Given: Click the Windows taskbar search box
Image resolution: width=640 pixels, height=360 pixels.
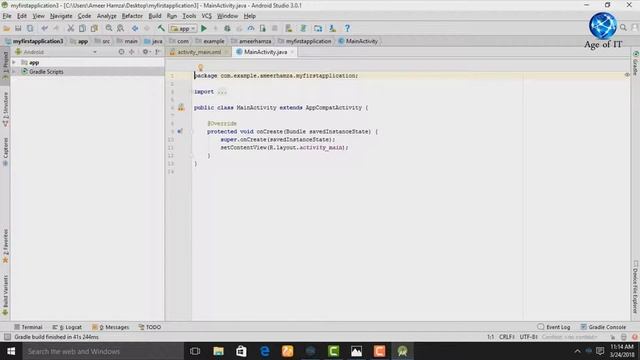Looking at the screenshot, I should tap(103, 351).
